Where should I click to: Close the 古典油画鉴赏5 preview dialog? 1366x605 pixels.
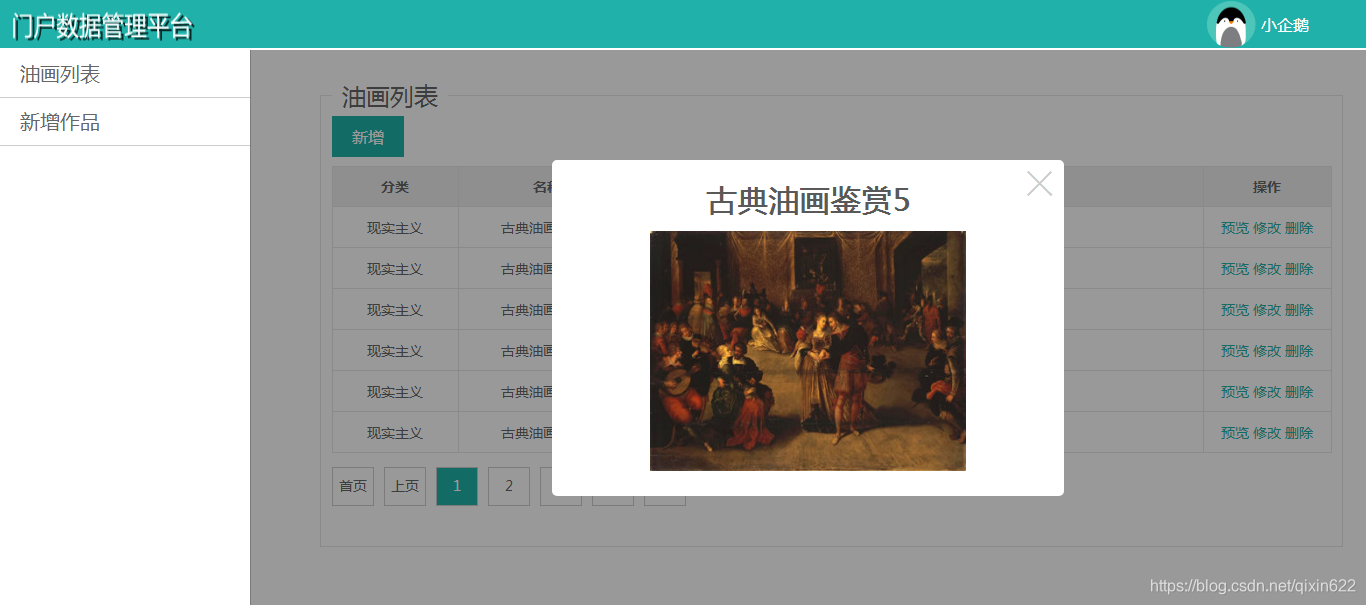[1039, 184]
